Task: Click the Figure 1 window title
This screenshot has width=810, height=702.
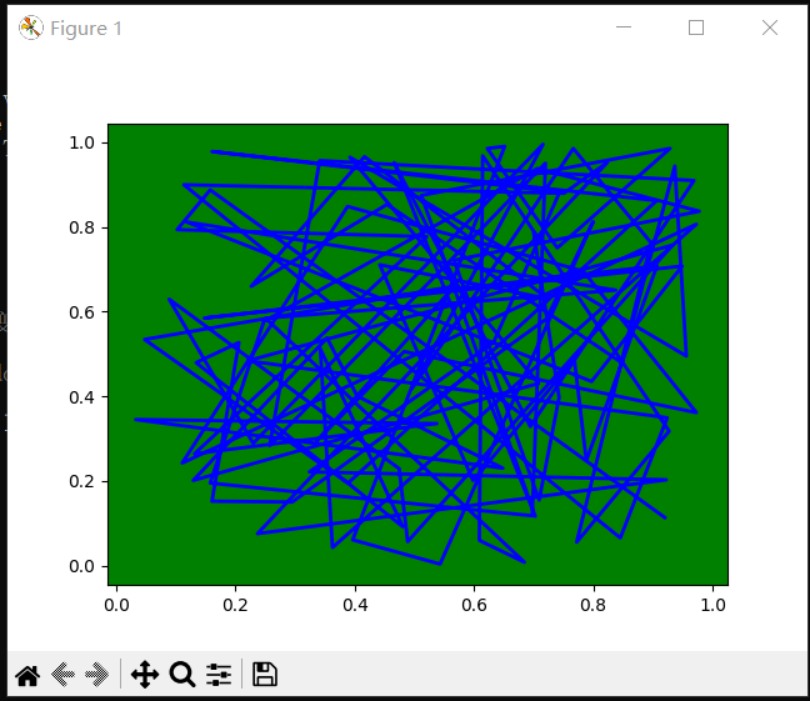Action: (x=86, y=28)
